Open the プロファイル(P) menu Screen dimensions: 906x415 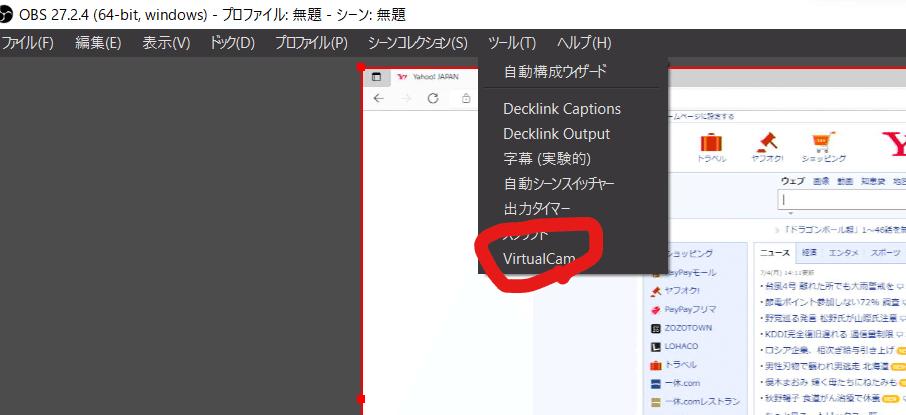[311, 43]
